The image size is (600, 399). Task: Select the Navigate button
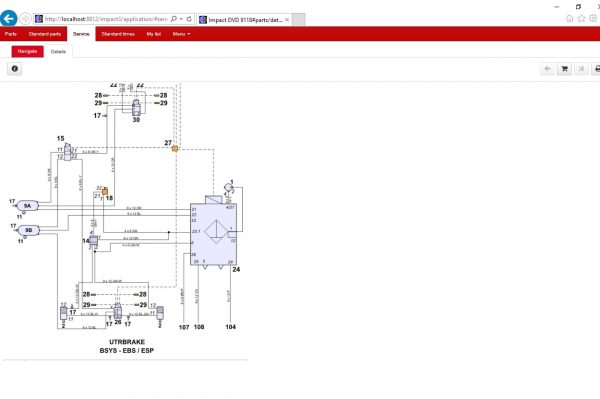click(28, 51)
